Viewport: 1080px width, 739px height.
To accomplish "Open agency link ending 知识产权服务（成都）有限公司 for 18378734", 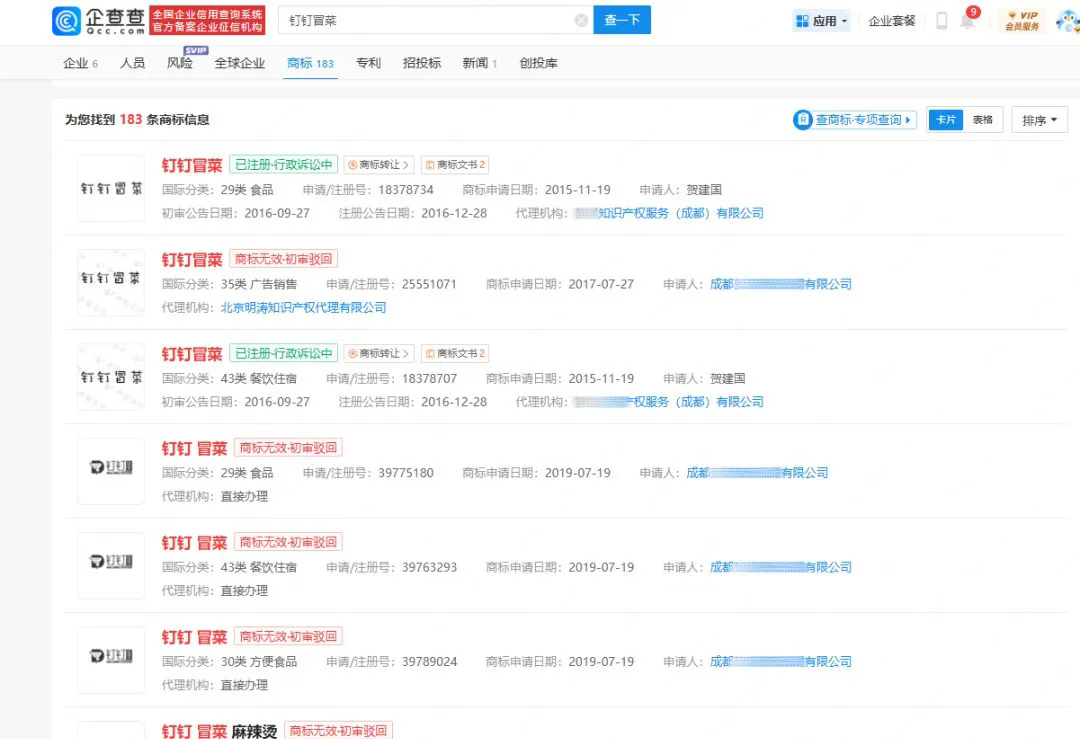I will coord(669,214).
